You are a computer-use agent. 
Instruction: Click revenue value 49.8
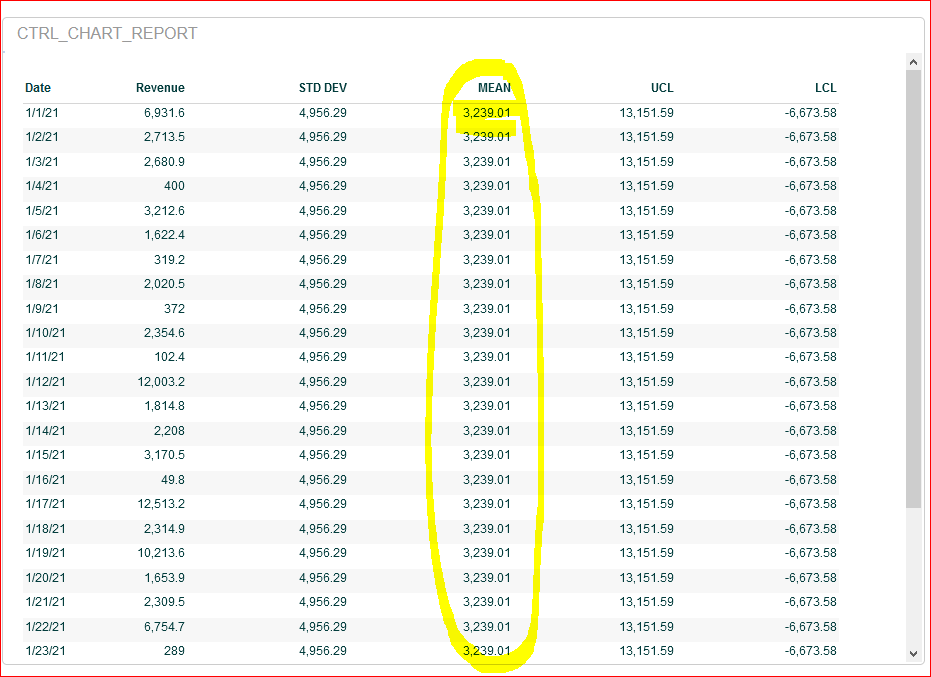click(x=173, y=480)
